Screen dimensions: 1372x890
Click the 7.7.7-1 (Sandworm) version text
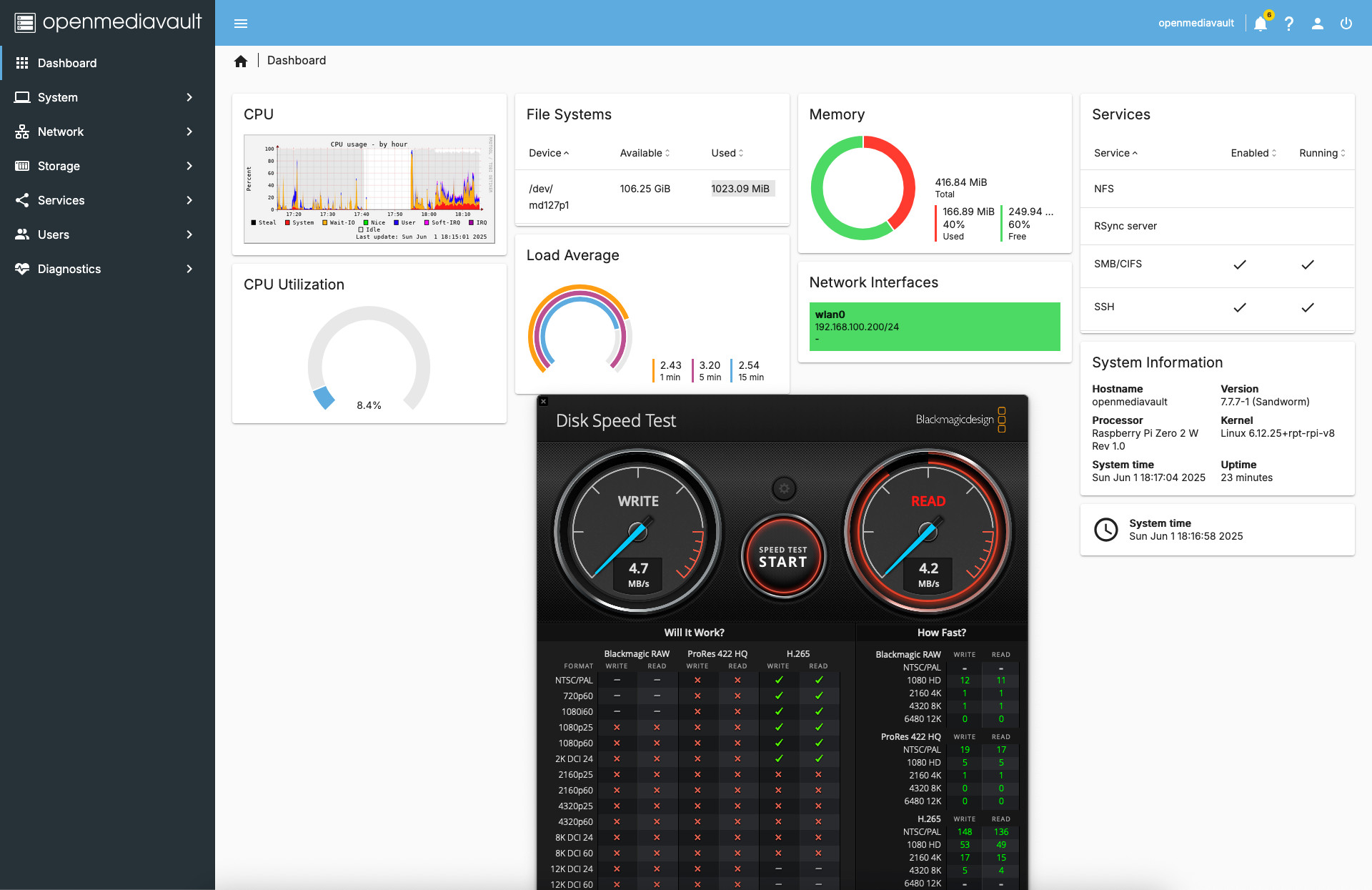coord(1265,402)
